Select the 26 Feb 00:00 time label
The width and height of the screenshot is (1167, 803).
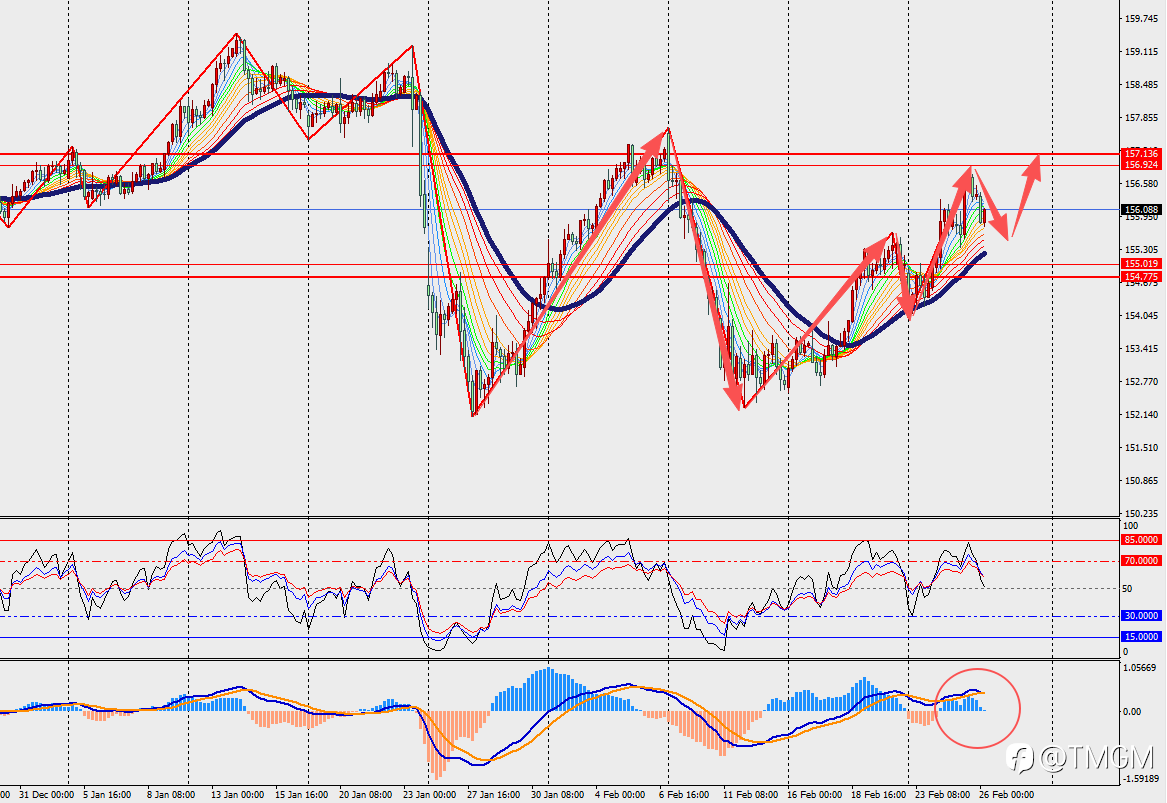[1006, 794]
